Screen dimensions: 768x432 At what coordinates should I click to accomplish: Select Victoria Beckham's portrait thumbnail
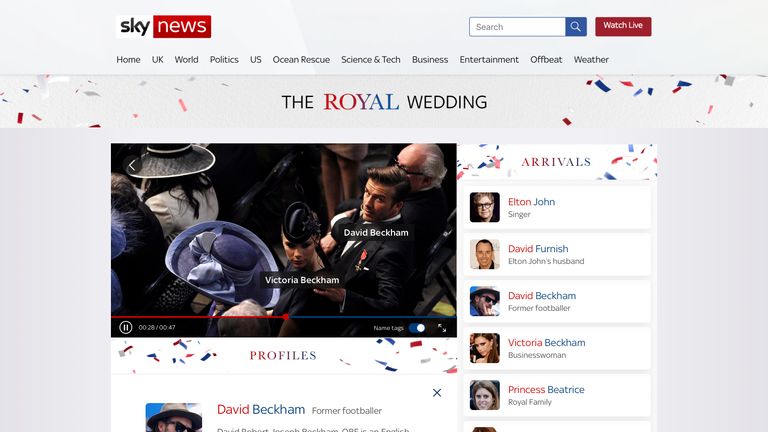485,348
